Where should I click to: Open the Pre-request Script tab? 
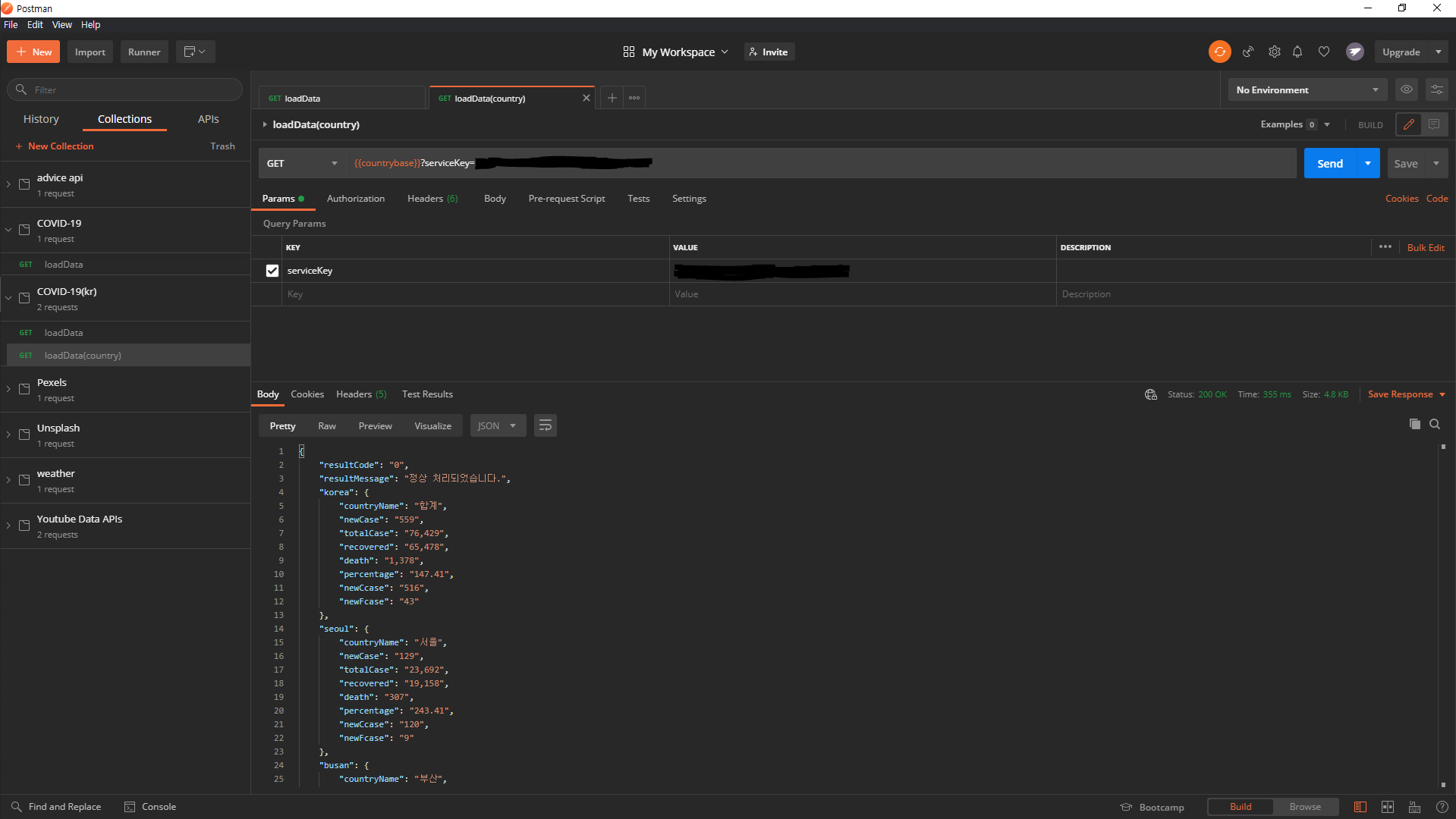567,199
